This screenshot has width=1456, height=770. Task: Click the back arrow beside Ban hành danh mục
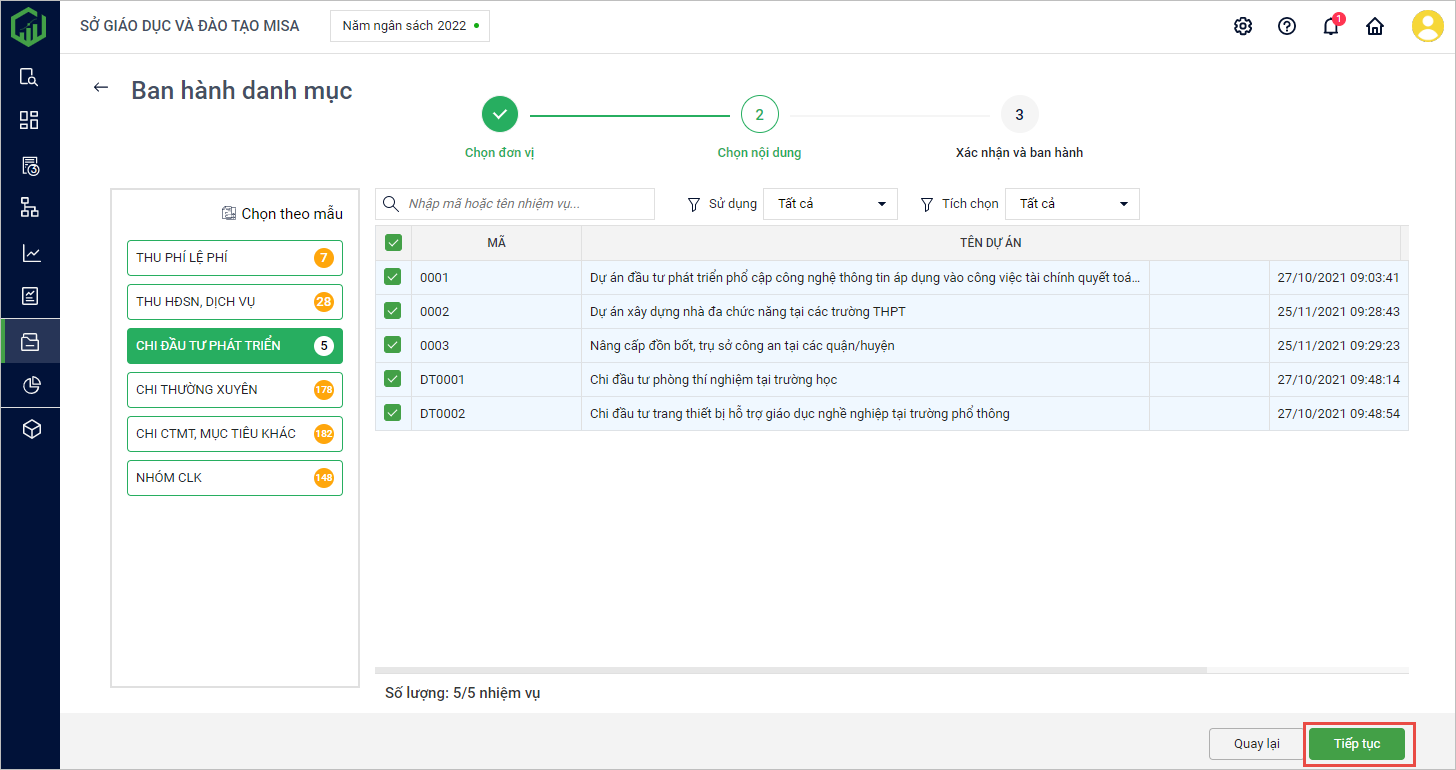(x=100, y=87)
